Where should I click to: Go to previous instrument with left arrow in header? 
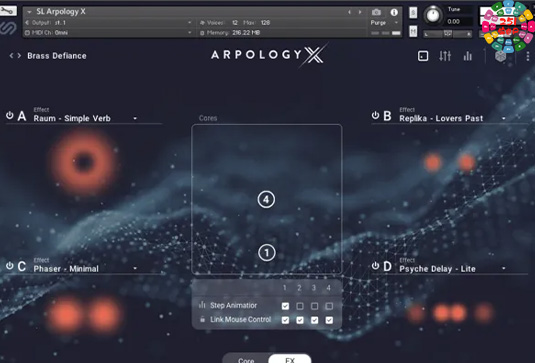tap(349, 12)
